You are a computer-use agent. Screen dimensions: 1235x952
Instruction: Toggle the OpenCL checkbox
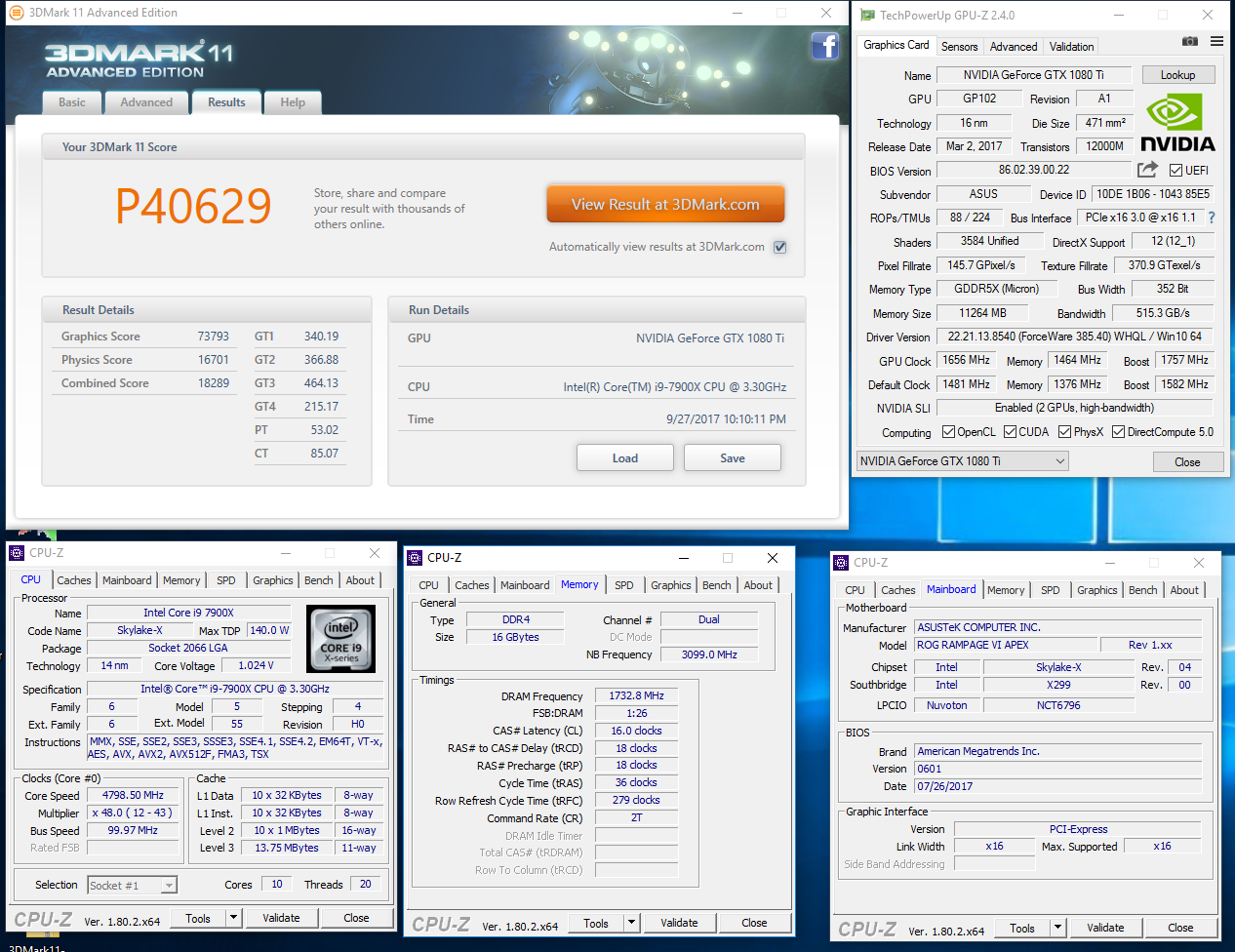click(x=948, y=432)
